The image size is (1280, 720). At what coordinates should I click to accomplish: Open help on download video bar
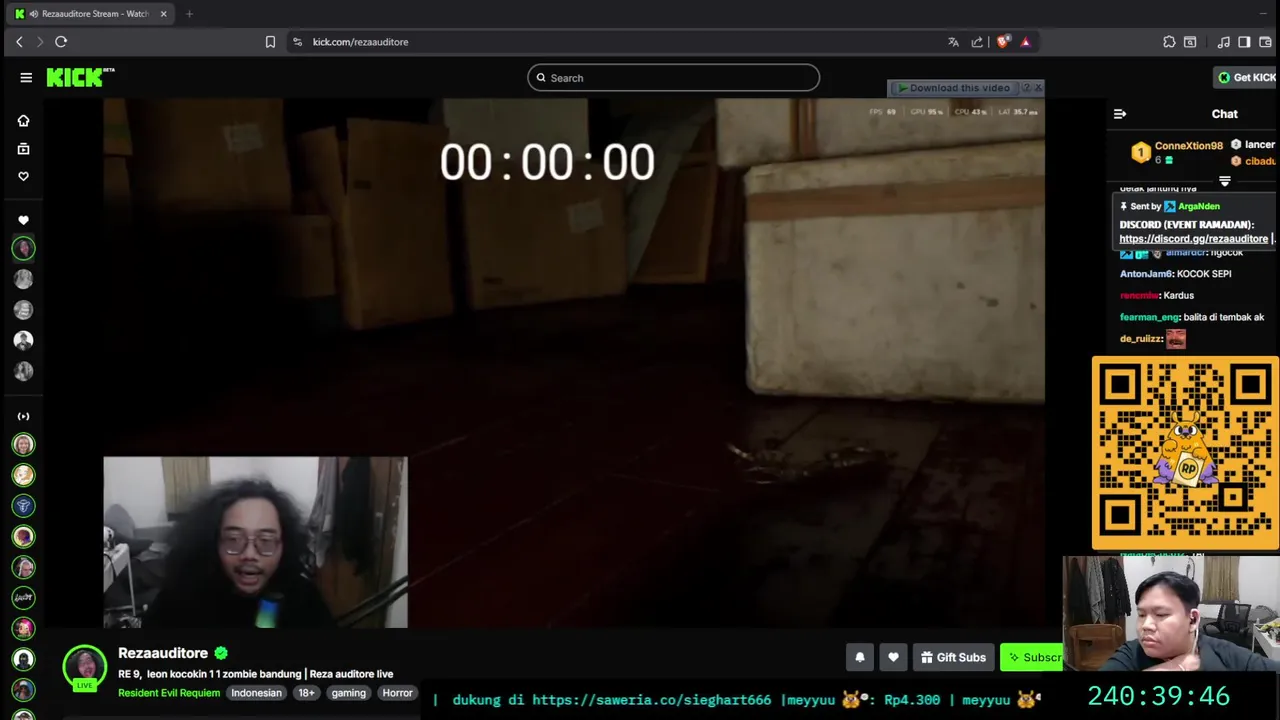coord(1025,88)
